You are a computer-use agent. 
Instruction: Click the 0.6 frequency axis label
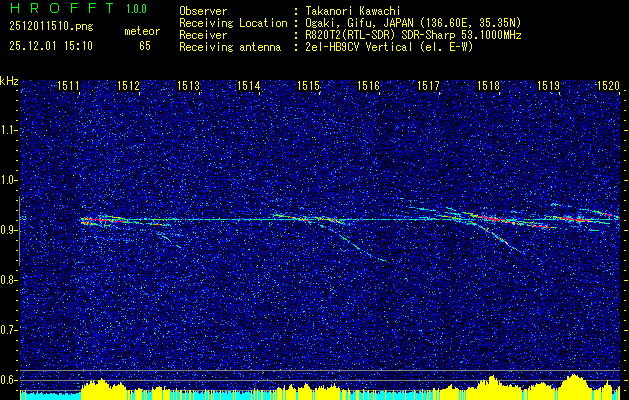tap(9, 380)
